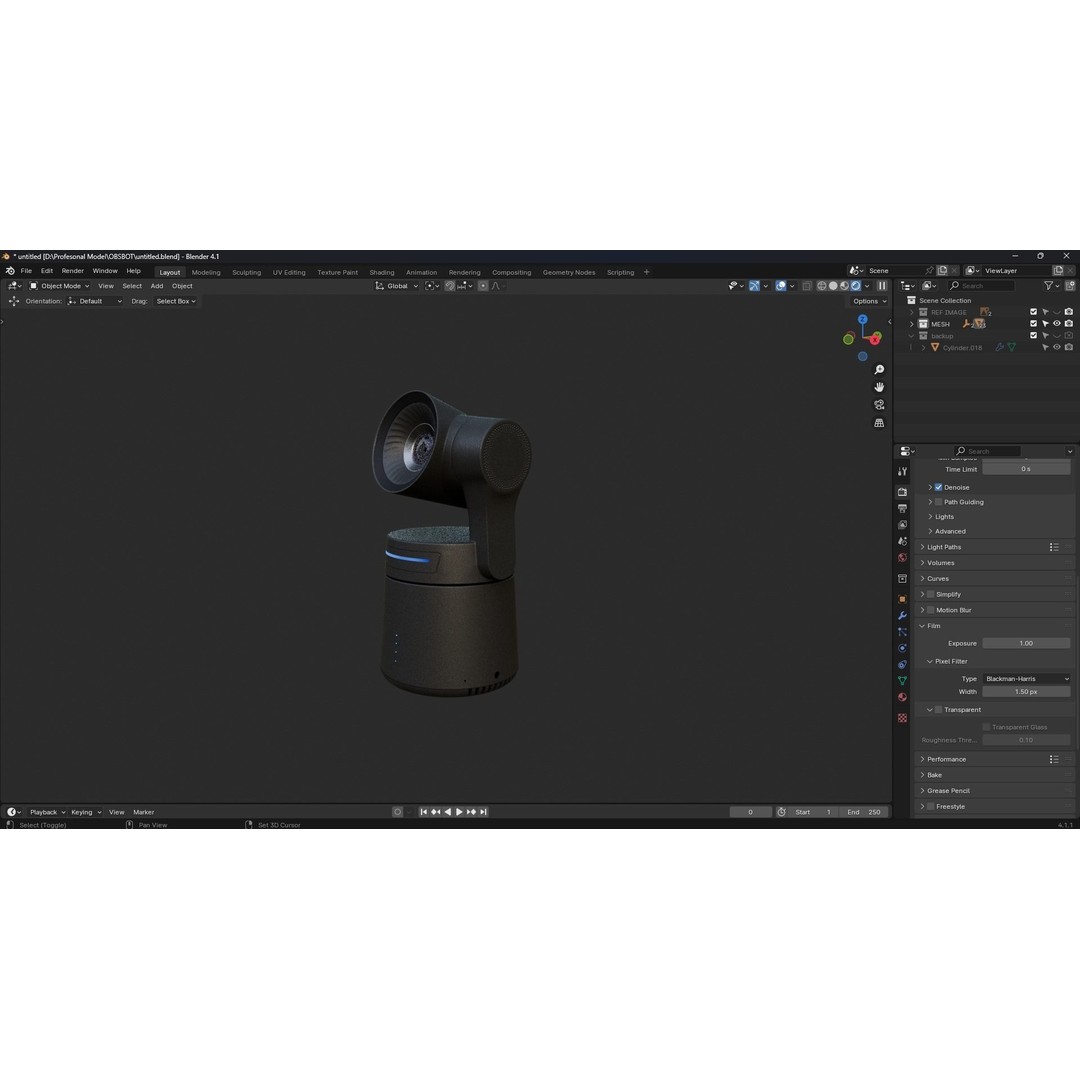The width and height of the screenshot is (1080, 1080).
Task: Expand the MESH collection in the Outliner
Action: (x=912, y=324)
